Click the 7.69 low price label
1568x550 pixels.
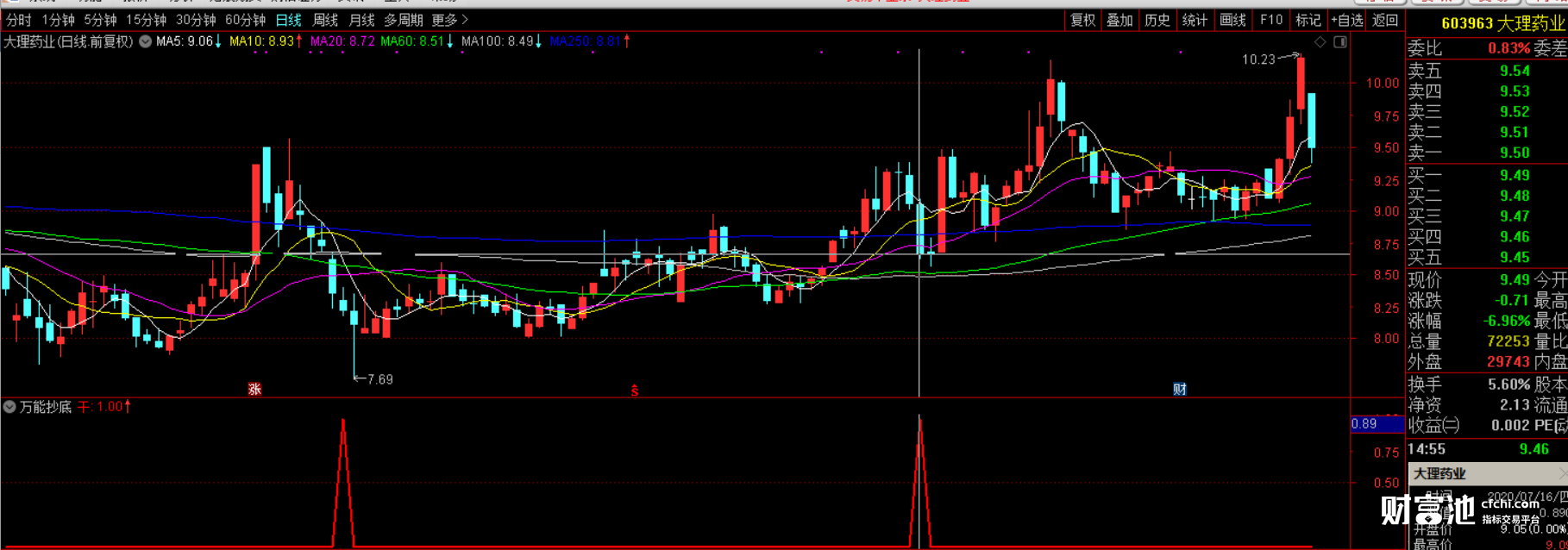(x=379, y=379)
